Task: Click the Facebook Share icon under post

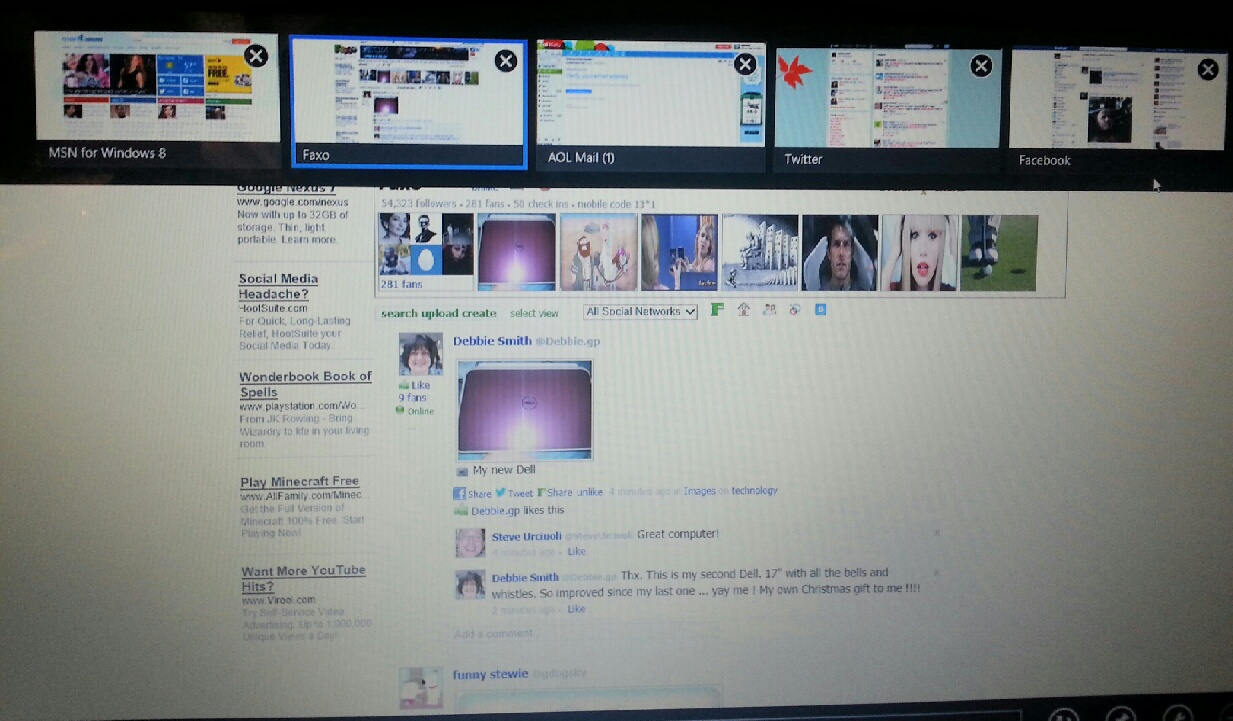Action: (x=460, y=493)
